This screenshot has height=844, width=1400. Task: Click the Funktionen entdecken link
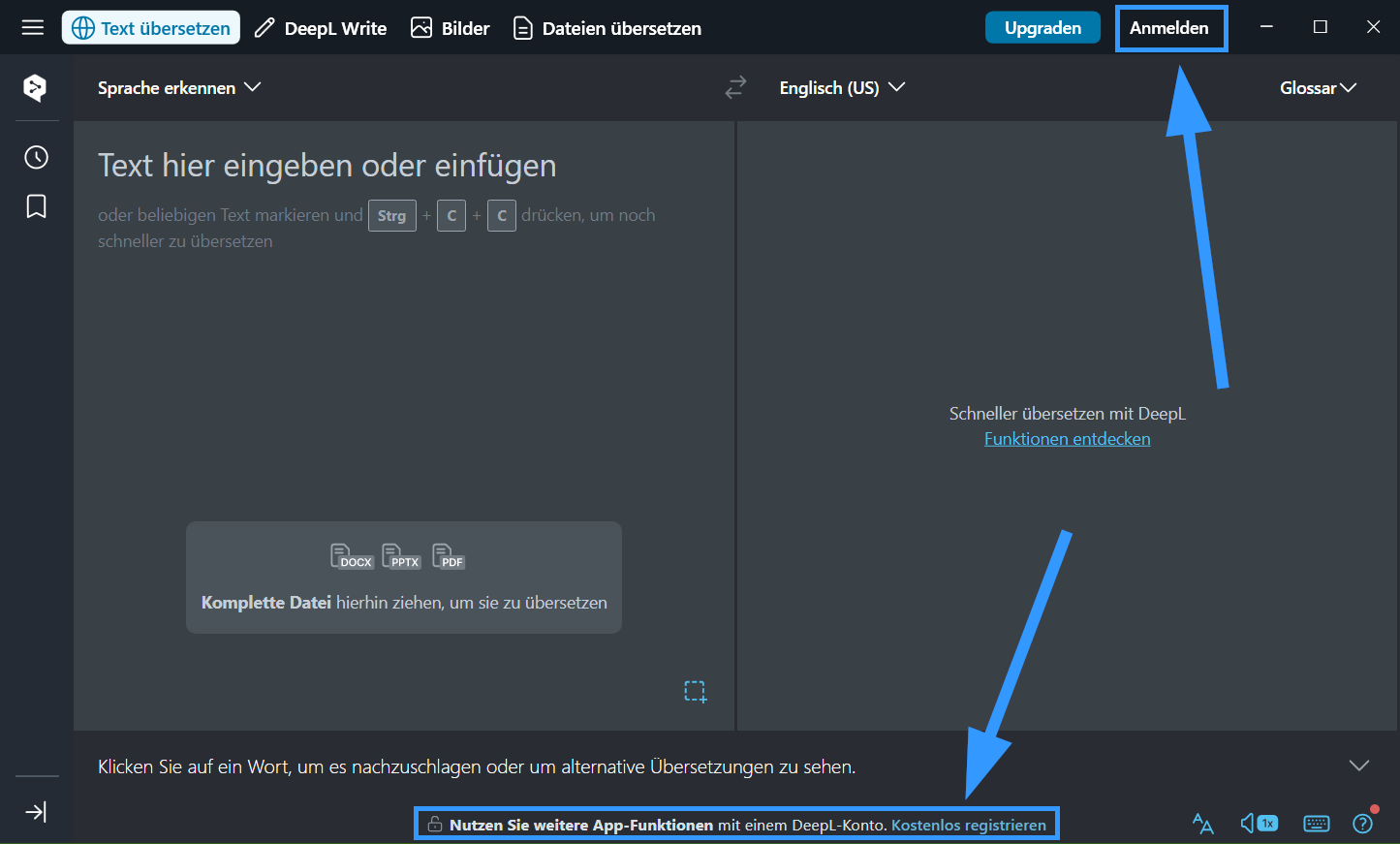(x=1068, y=439)
